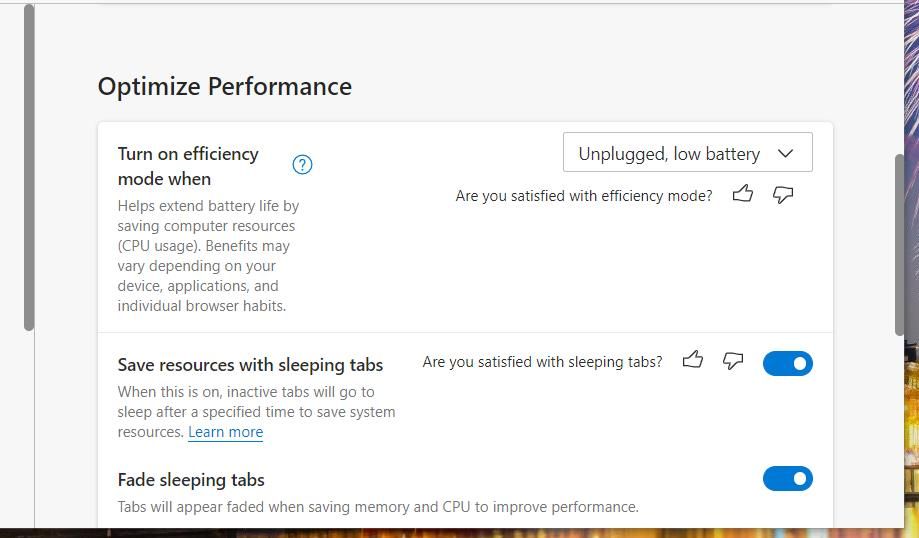This screenshot has height=538, width=919.
Task: Click Are you satisfied with efficiency mode? text
Action: point(584,196)
